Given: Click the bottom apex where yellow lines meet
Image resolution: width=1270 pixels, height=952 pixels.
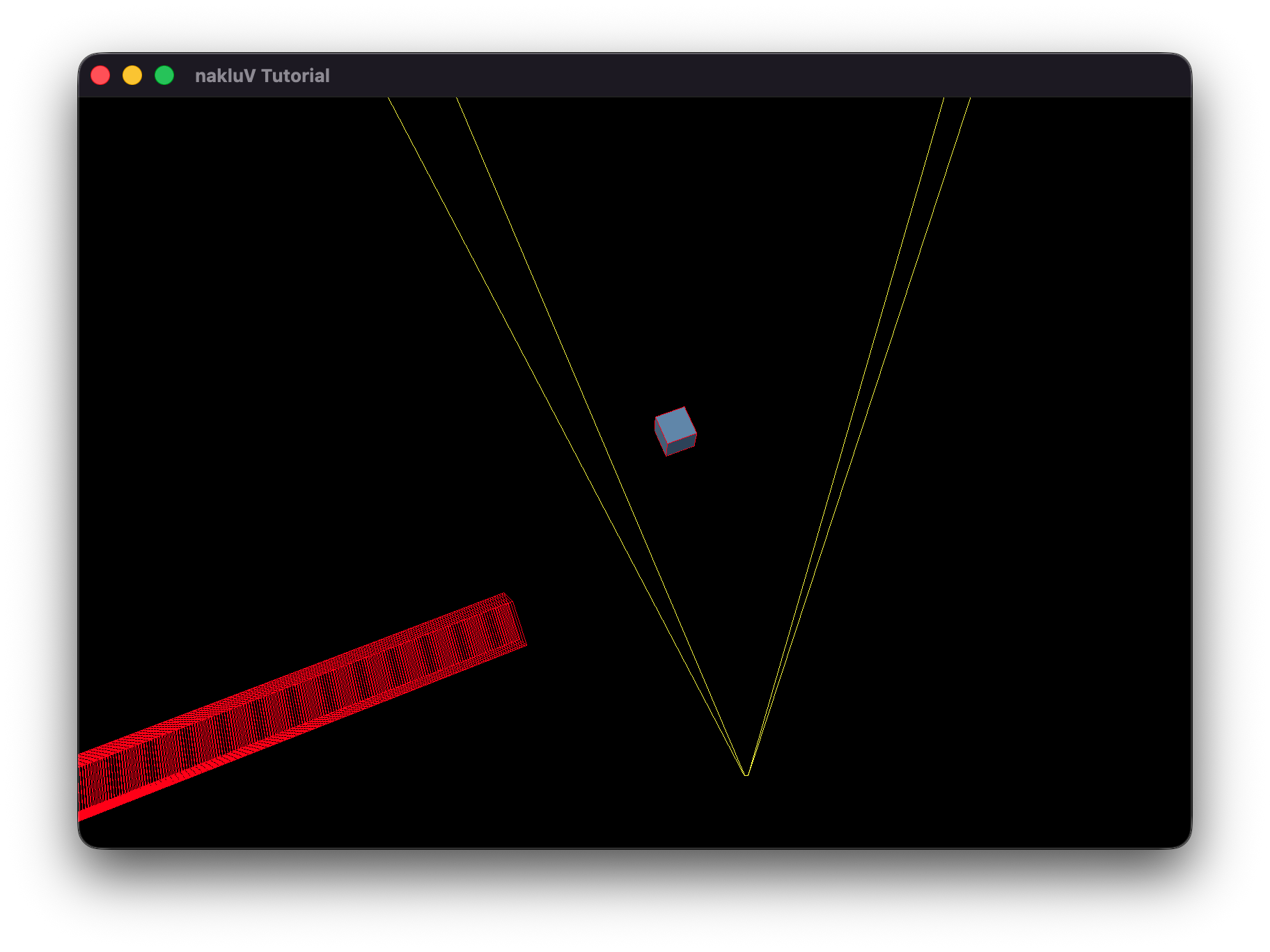Looking at the screenshot, I should click(746, 775).
